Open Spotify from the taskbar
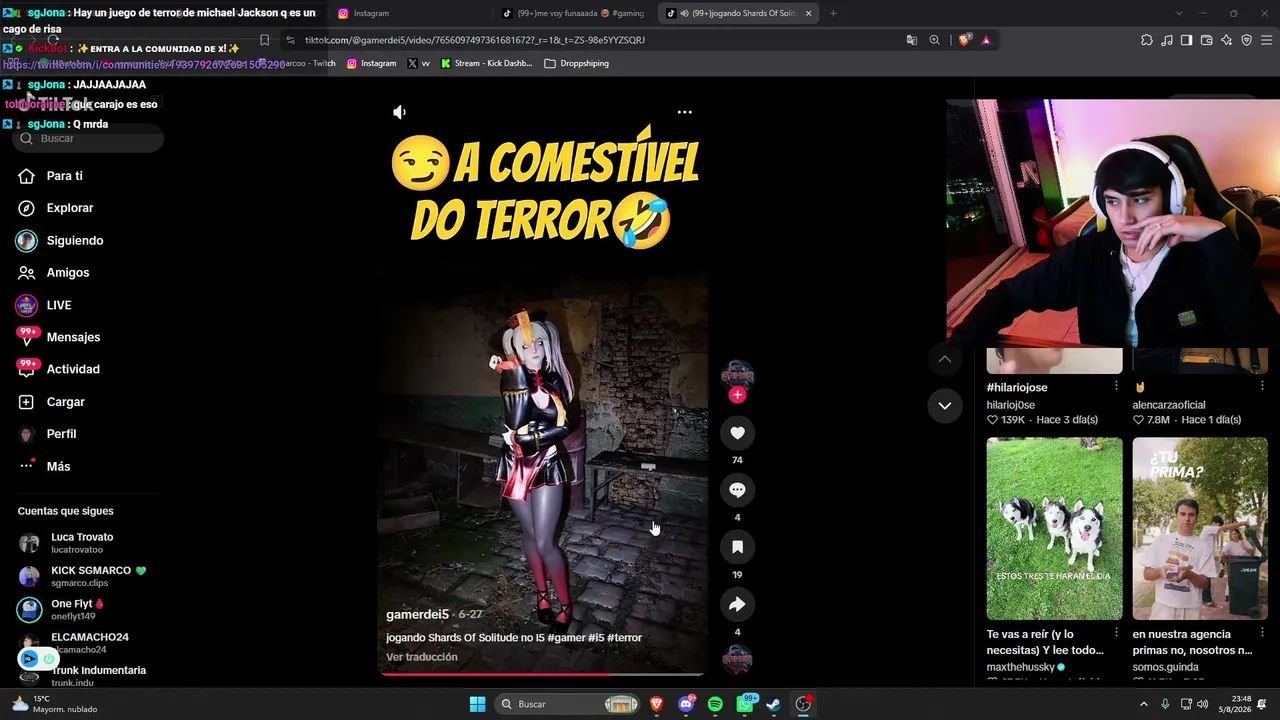Image resolution: width=1280 pixels, height=720 pixels. point(715,704)
